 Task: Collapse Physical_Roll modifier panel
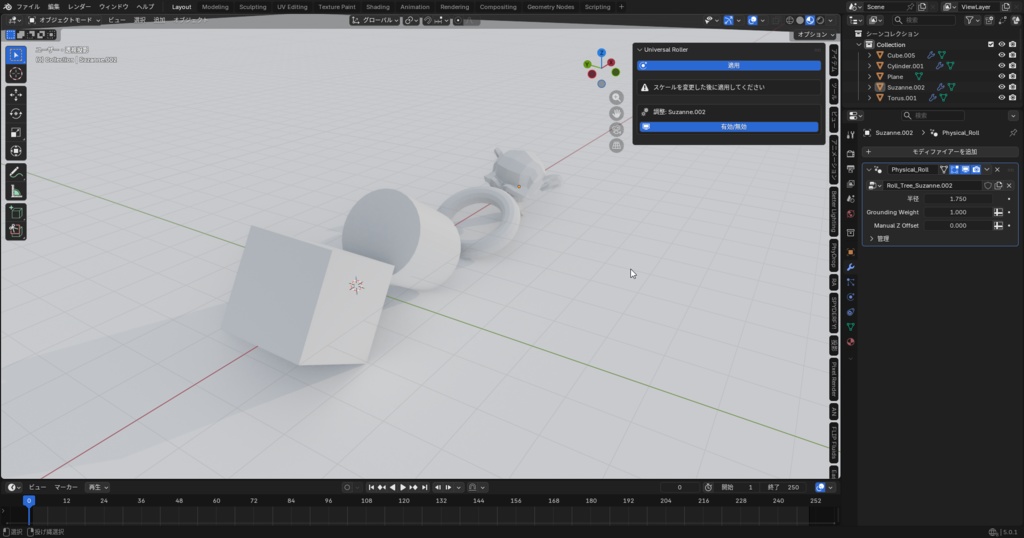(869, 170)
